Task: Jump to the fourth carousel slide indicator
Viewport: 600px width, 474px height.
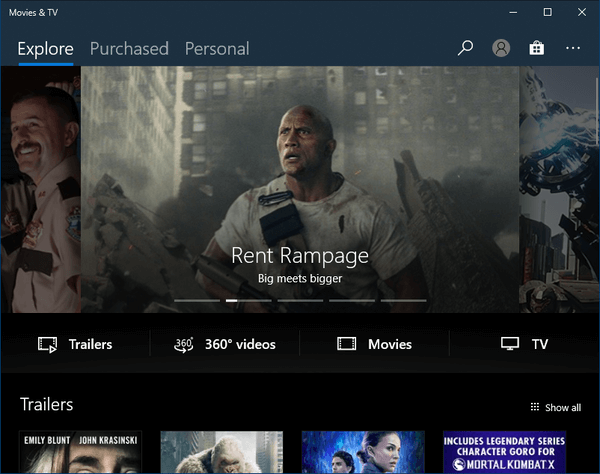Action: (352, 301)
